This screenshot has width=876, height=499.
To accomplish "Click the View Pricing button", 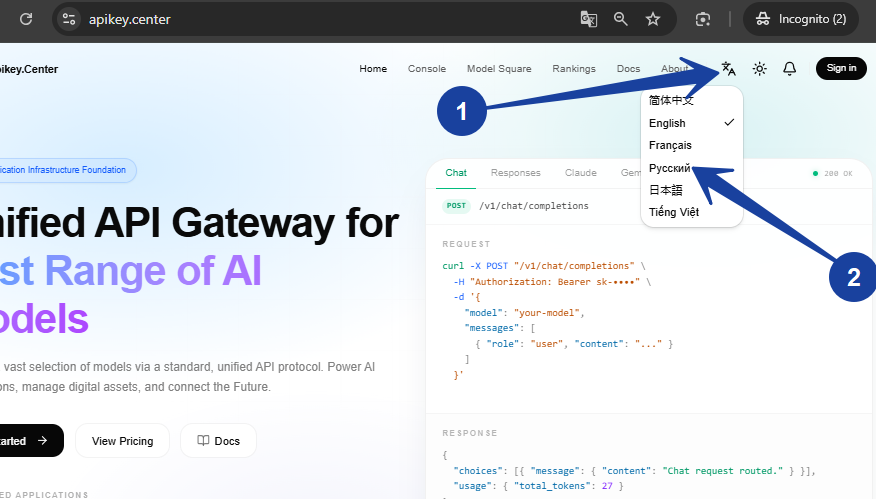I will [122, 441].
